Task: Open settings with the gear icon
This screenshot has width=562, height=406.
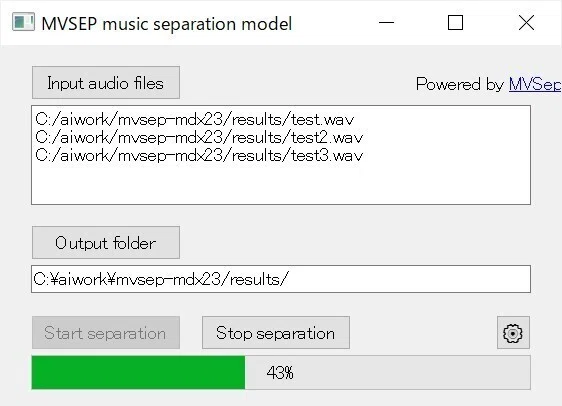Action: [513, 333]
